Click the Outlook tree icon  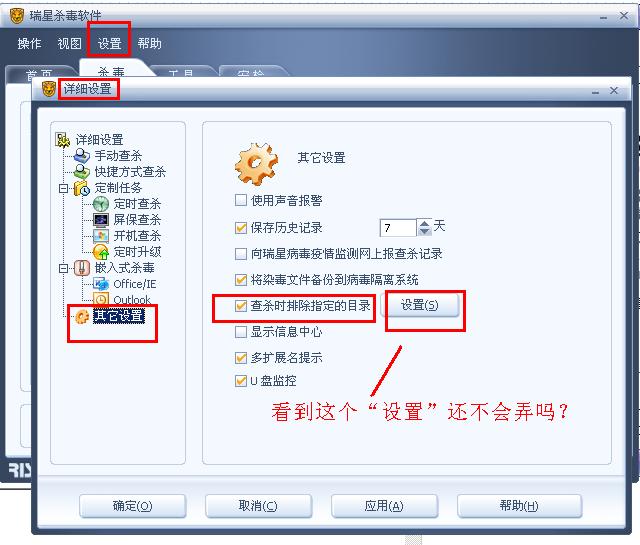coord(100,299)
